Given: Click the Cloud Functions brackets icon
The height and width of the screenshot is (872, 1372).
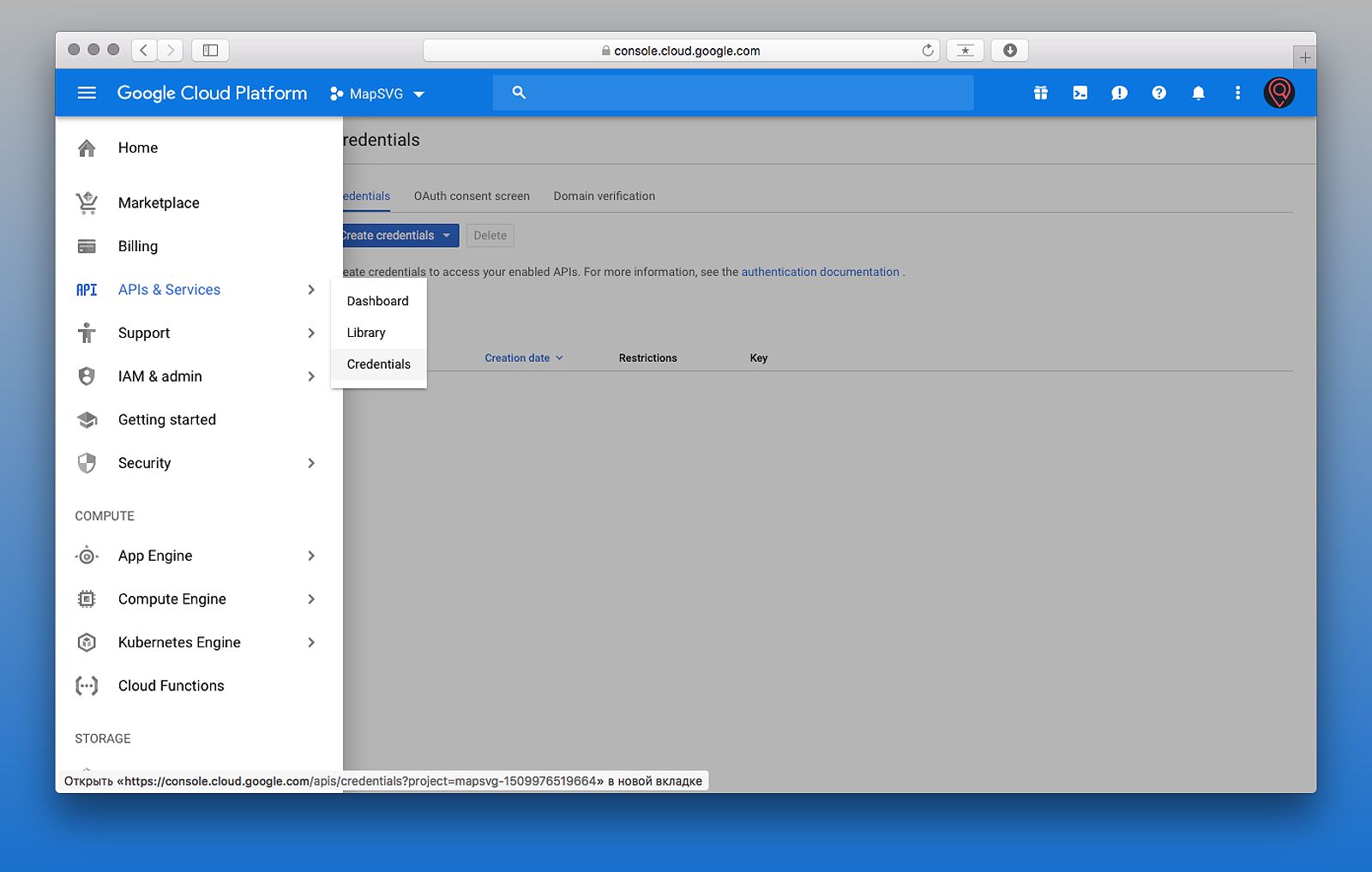Looking at the screenshot, I should click(x=87, y=686).
